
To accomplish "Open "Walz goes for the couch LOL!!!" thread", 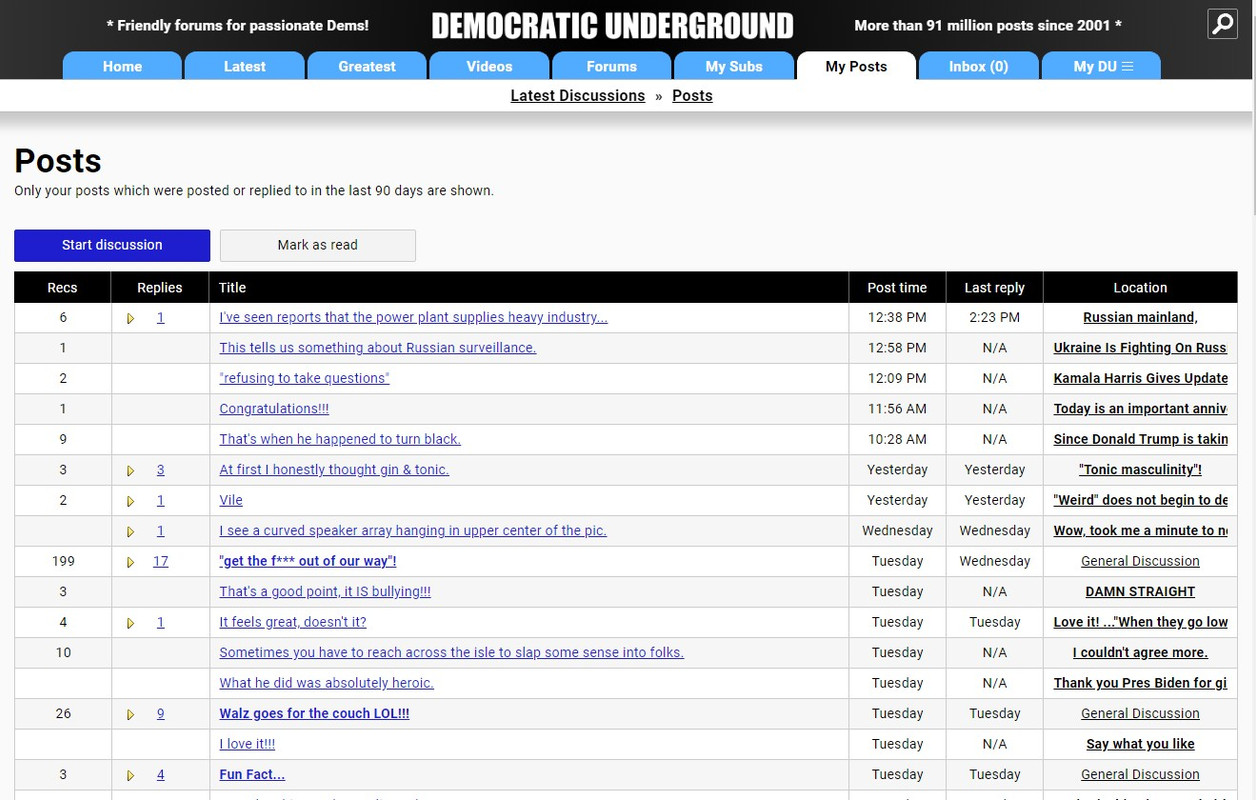I will tap(314, 714).
